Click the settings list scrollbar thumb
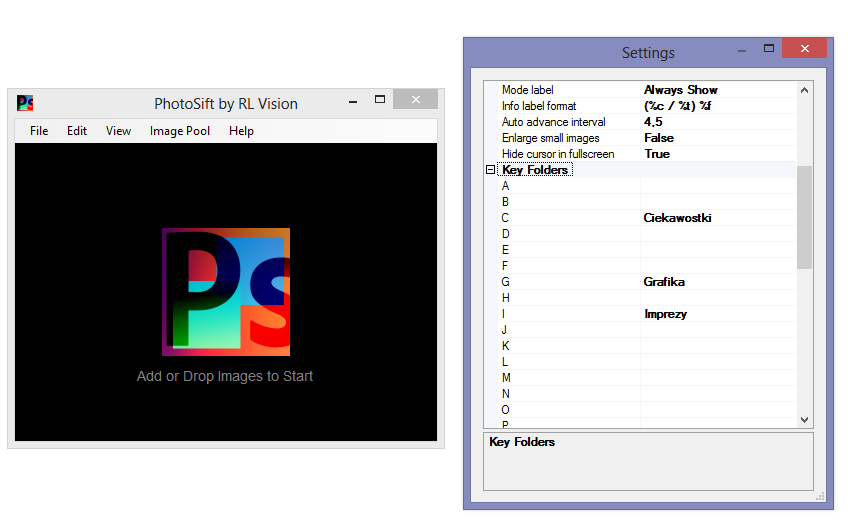Viewport: 848px width, 525px height. pos(804,217)
